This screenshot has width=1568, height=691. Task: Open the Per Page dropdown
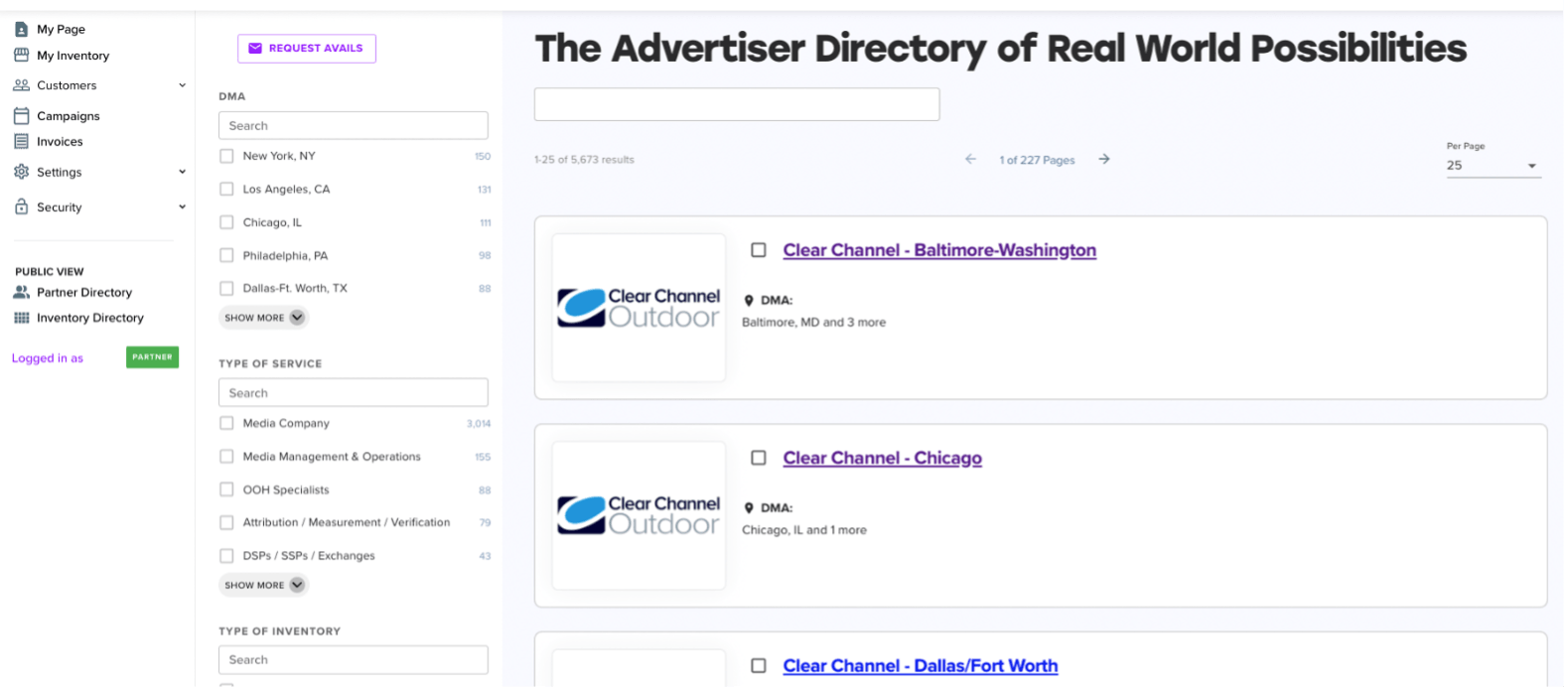pyautogui.click(x=1493, y=166)
